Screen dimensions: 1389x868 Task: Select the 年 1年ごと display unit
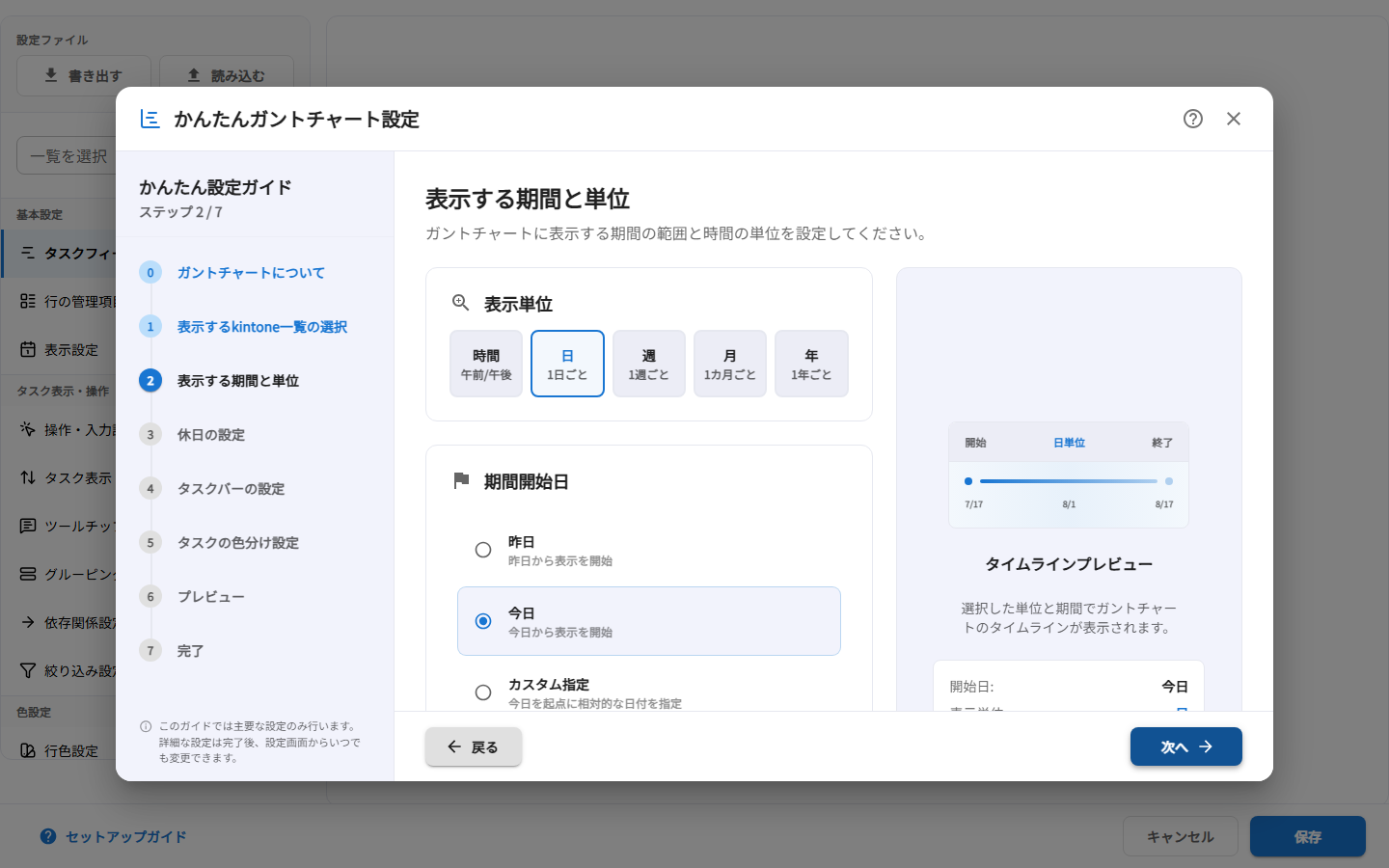click(811, 364)
